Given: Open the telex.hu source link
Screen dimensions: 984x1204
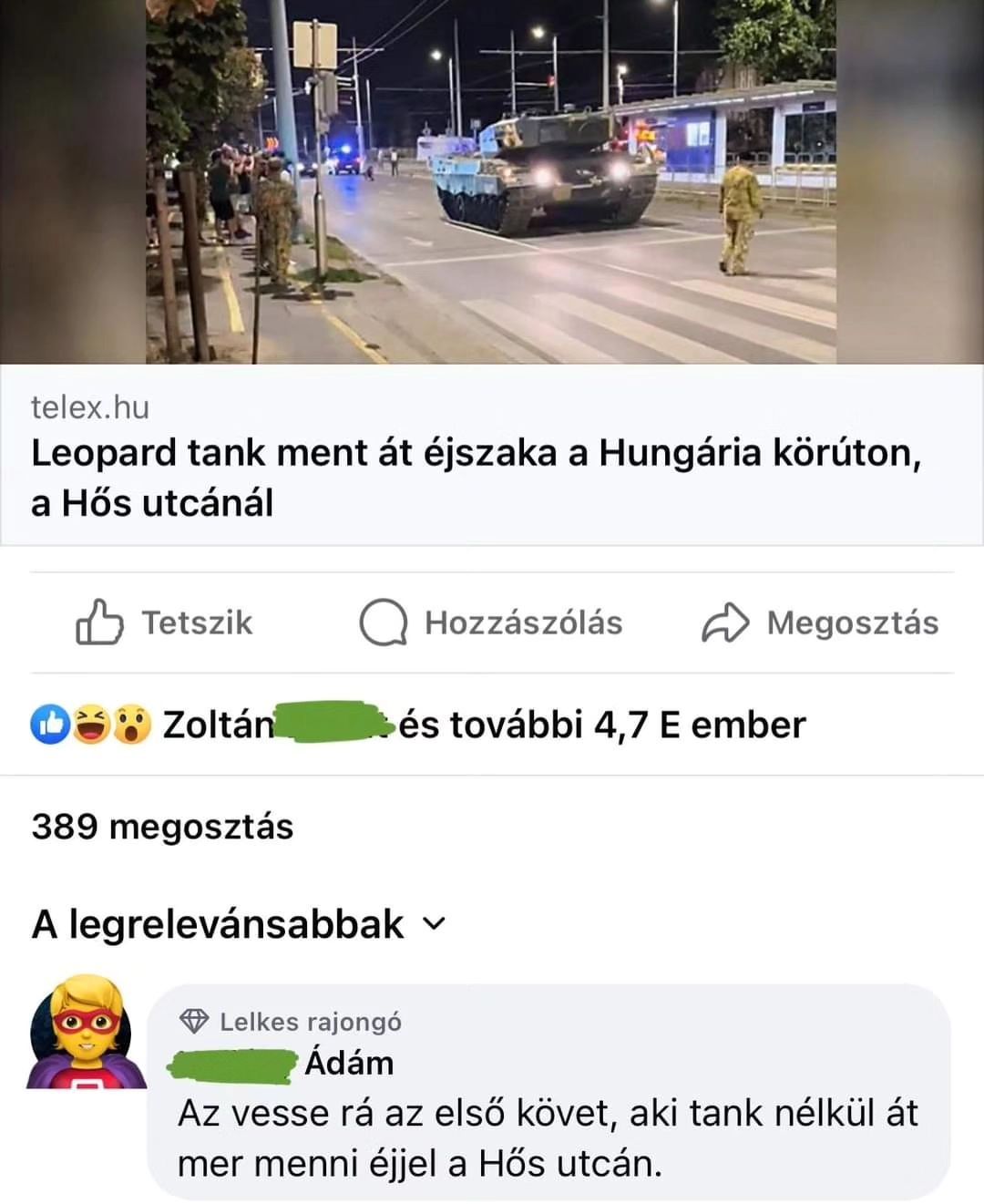Looking at the screenshot, I should (x=90, y=407).
